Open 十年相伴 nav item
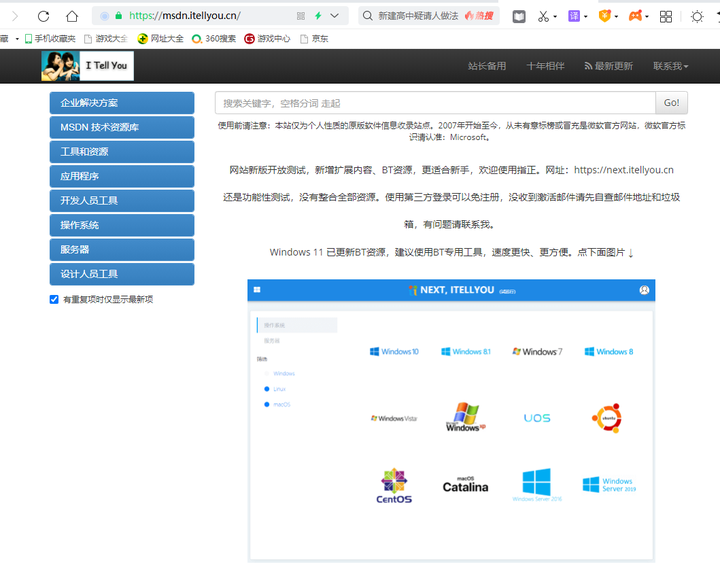The height and width of the screenshot is (575, 720). point(545,66)
